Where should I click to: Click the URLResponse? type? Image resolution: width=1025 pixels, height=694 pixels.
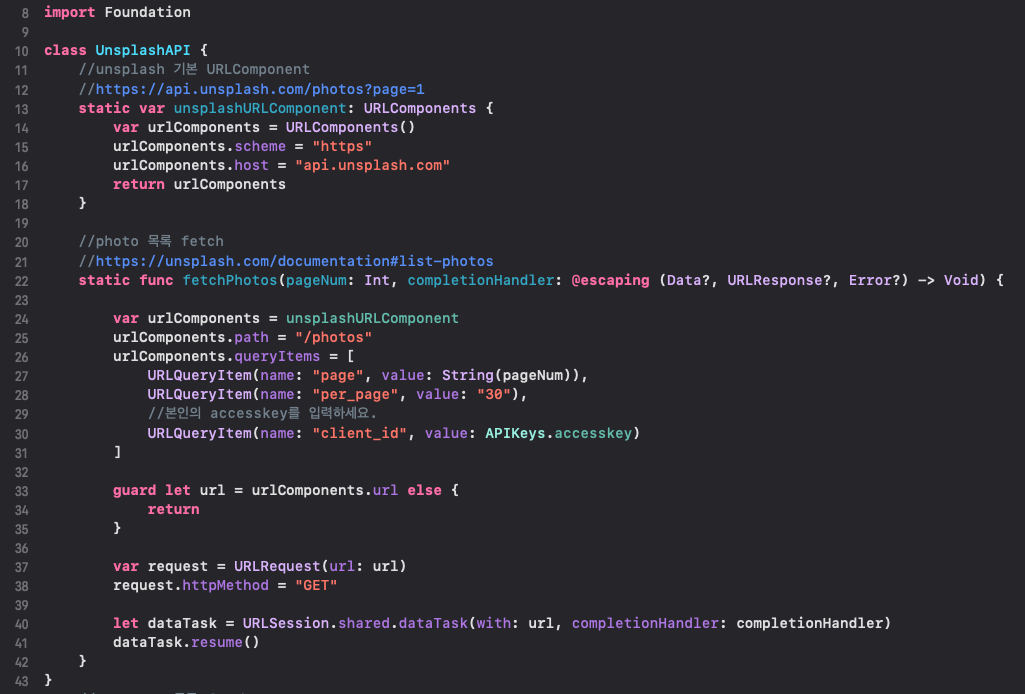pos(779,280)
